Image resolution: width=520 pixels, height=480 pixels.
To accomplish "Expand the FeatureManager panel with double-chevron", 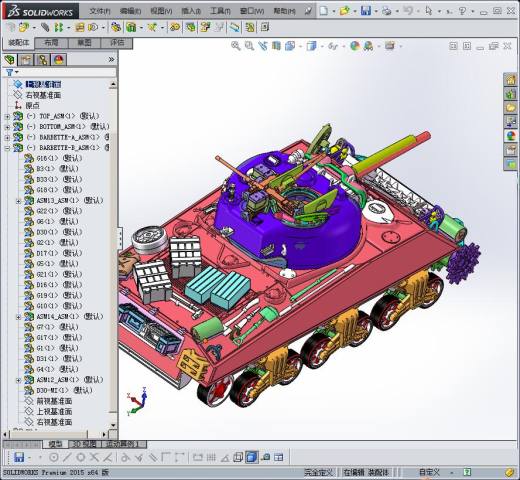I will 111,60.
